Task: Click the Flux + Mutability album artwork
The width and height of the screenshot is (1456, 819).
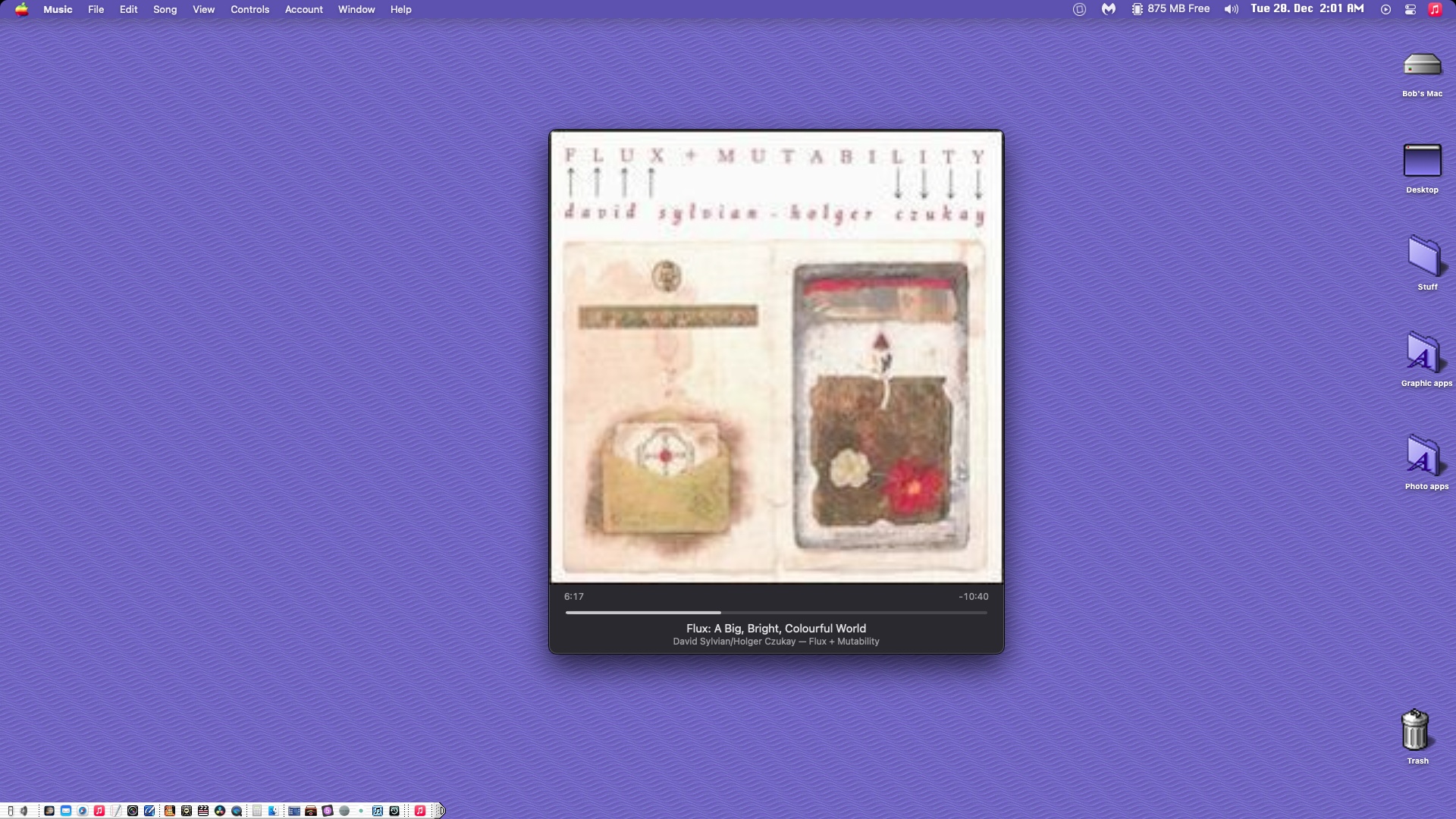Action: coord(776,356)
